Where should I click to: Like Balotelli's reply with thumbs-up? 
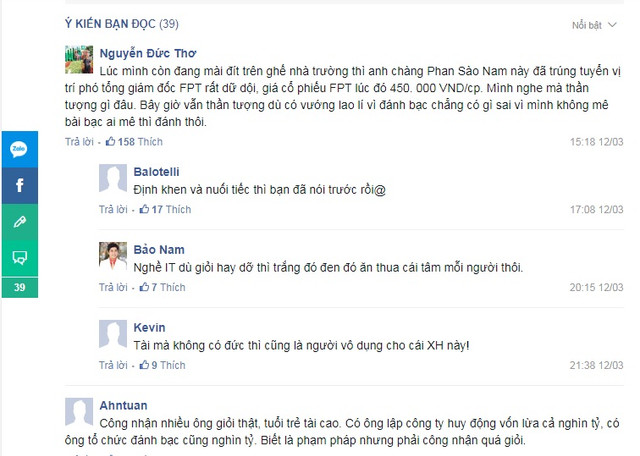[144, 209]
